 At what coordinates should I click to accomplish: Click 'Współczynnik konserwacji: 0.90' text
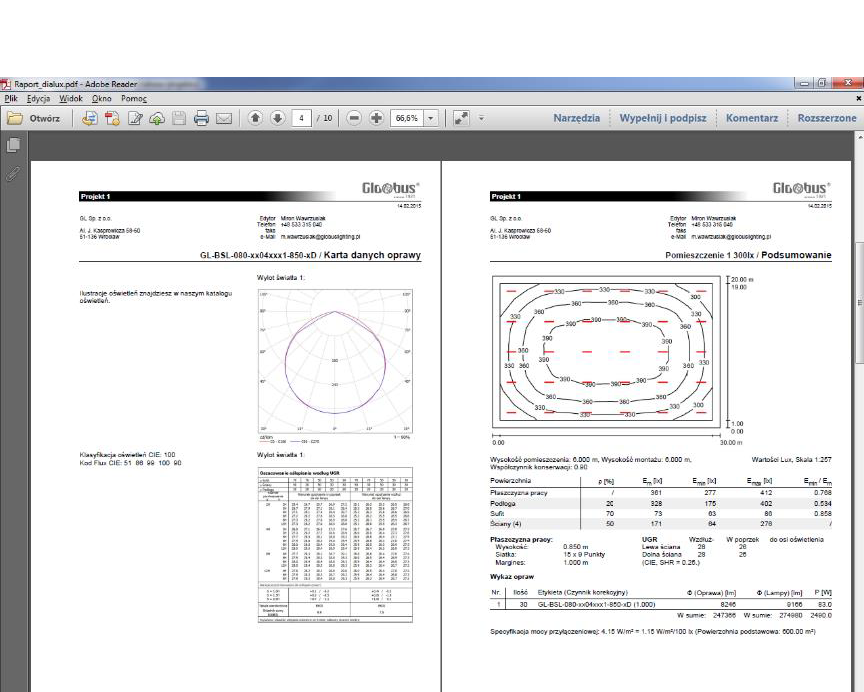point(539,467)
